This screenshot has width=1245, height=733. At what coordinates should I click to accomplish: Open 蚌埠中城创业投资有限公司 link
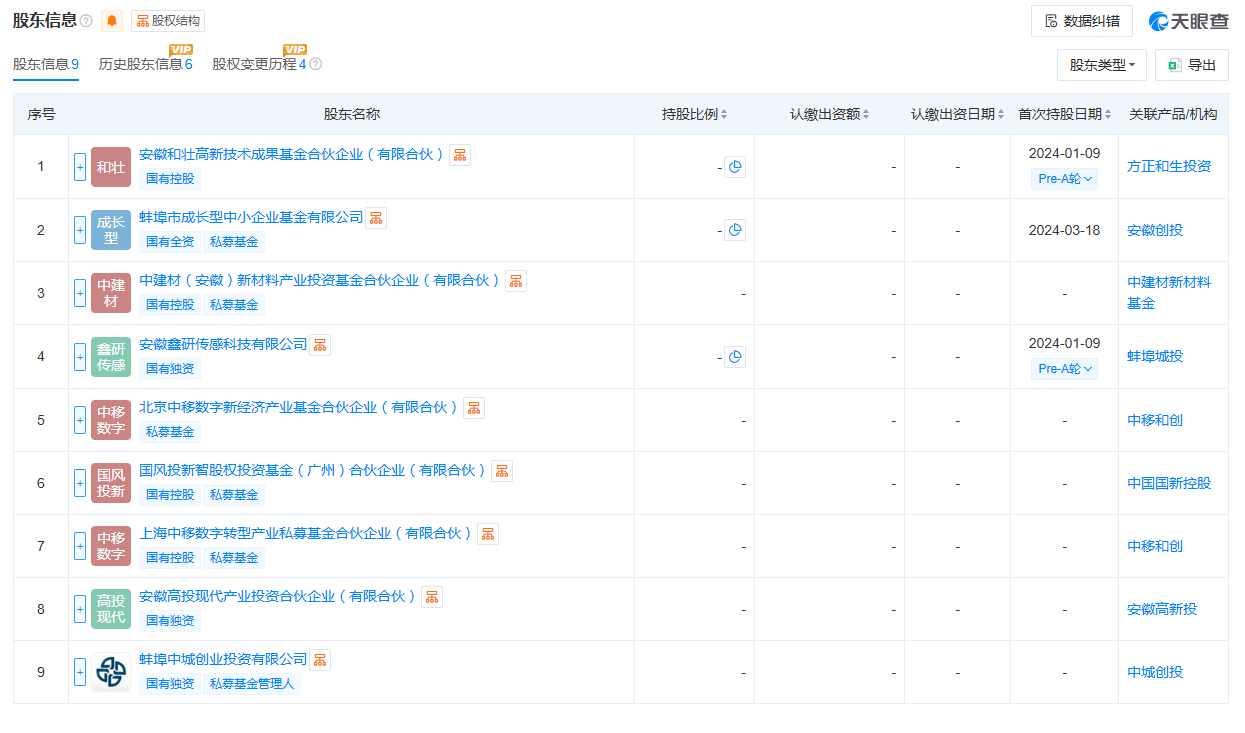click(x=223, y=659)
